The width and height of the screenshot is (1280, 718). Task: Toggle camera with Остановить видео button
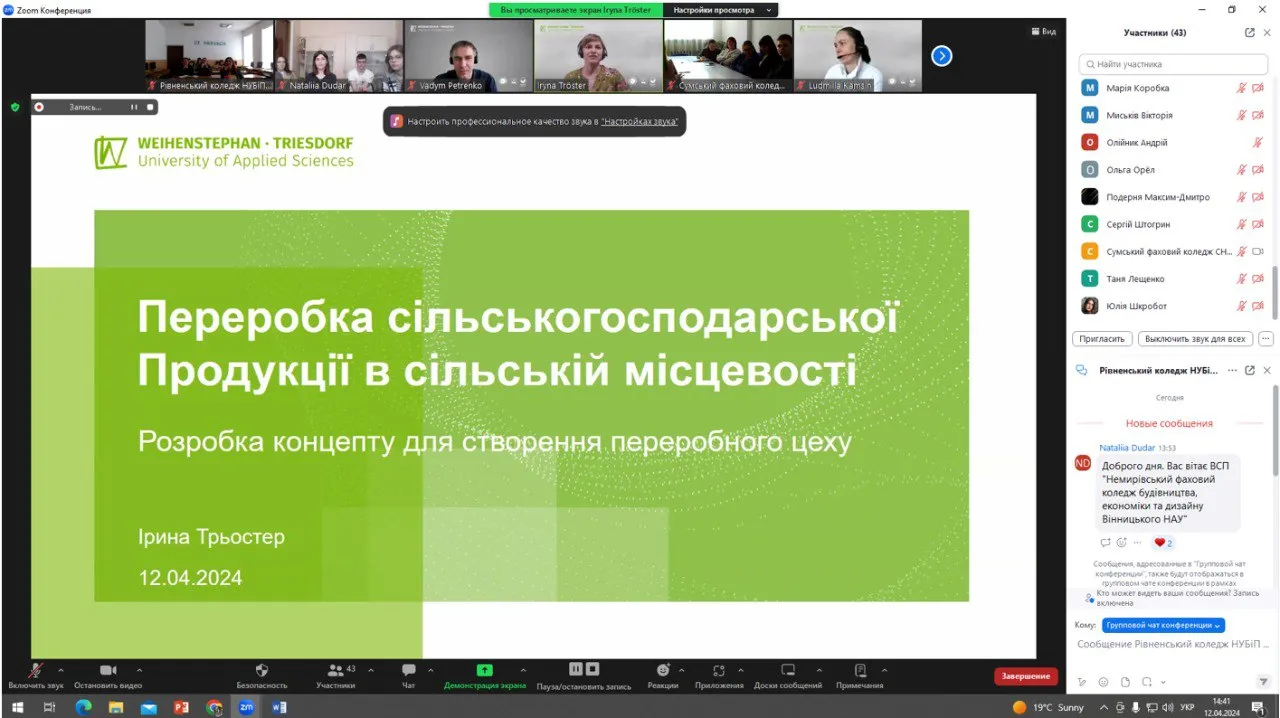click(108, 671)
